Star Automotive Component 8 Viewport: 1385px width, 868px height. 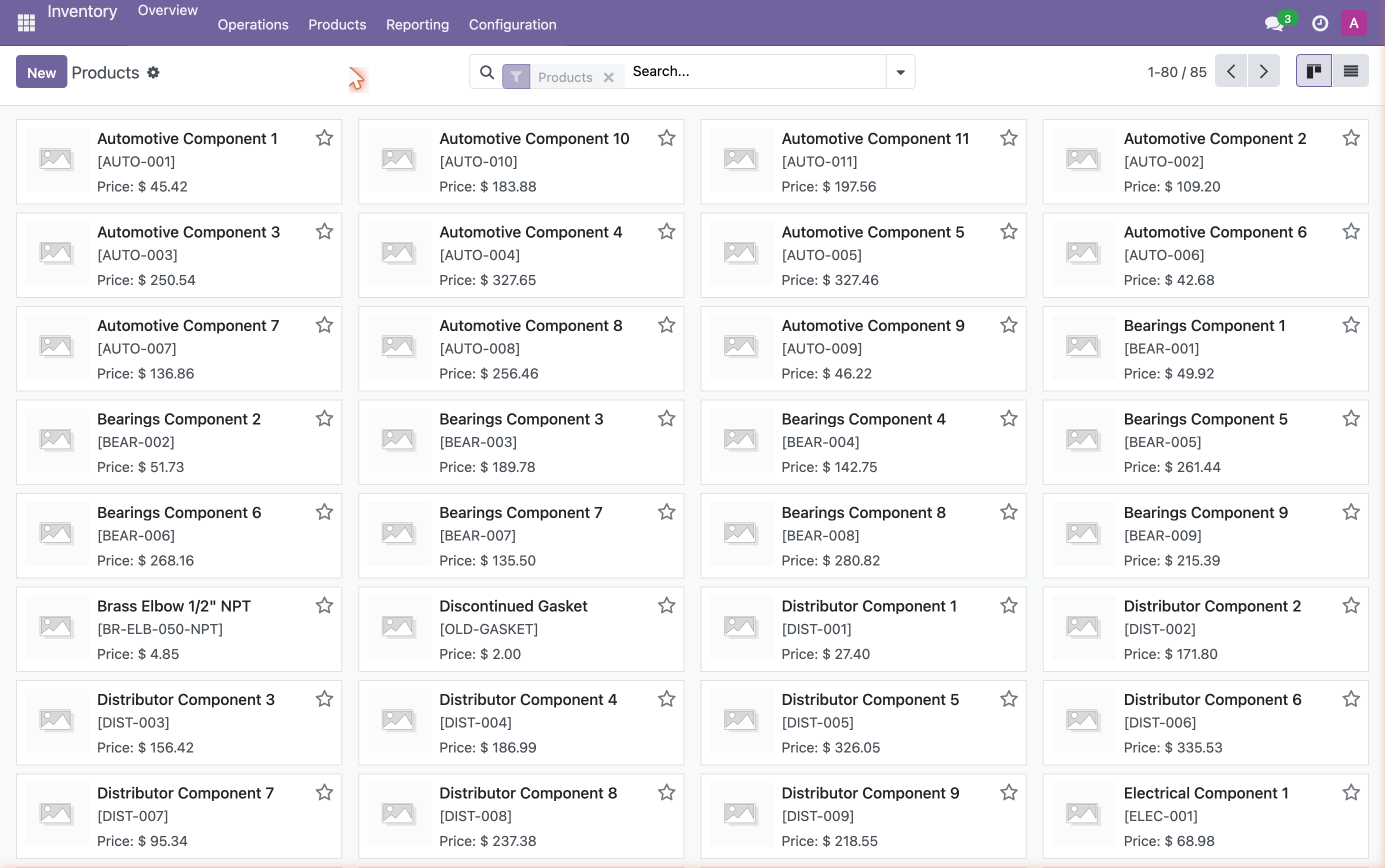[666, 325]
